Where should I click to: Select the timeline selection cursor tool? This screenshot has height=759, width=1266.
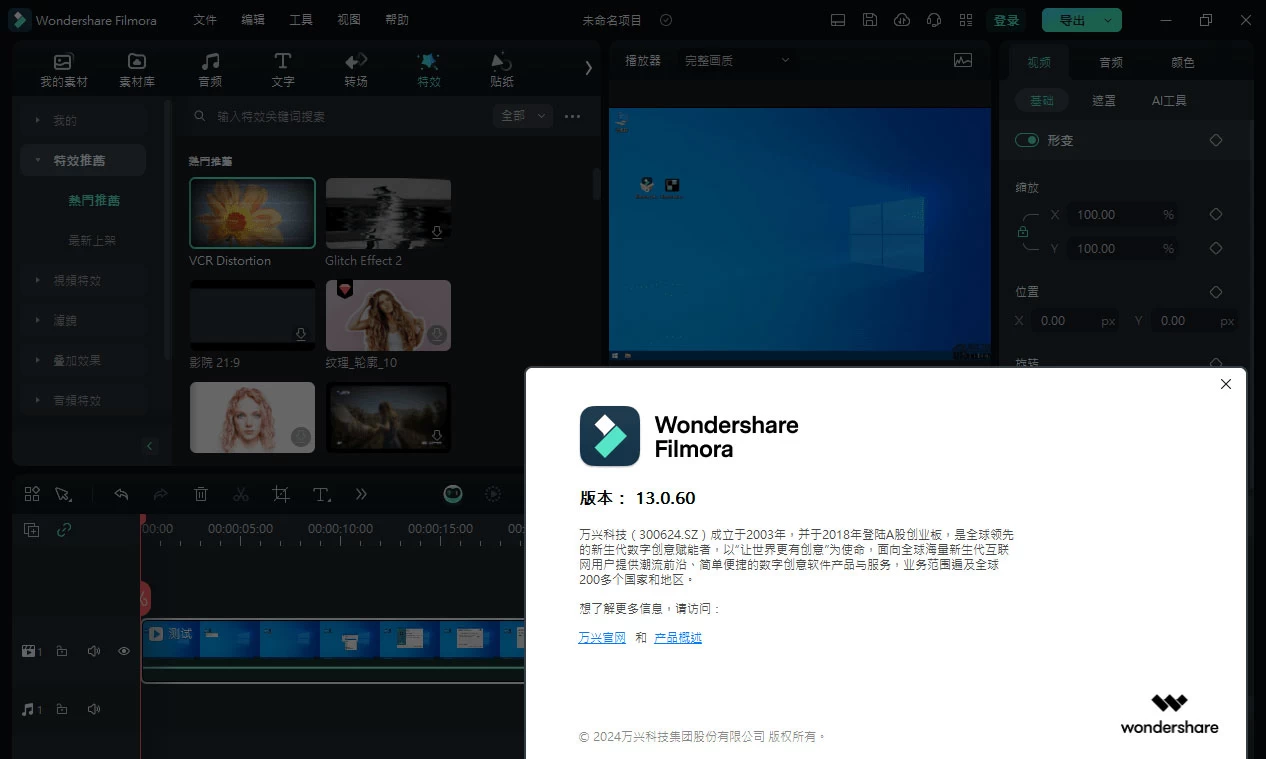tap(63, 493)
